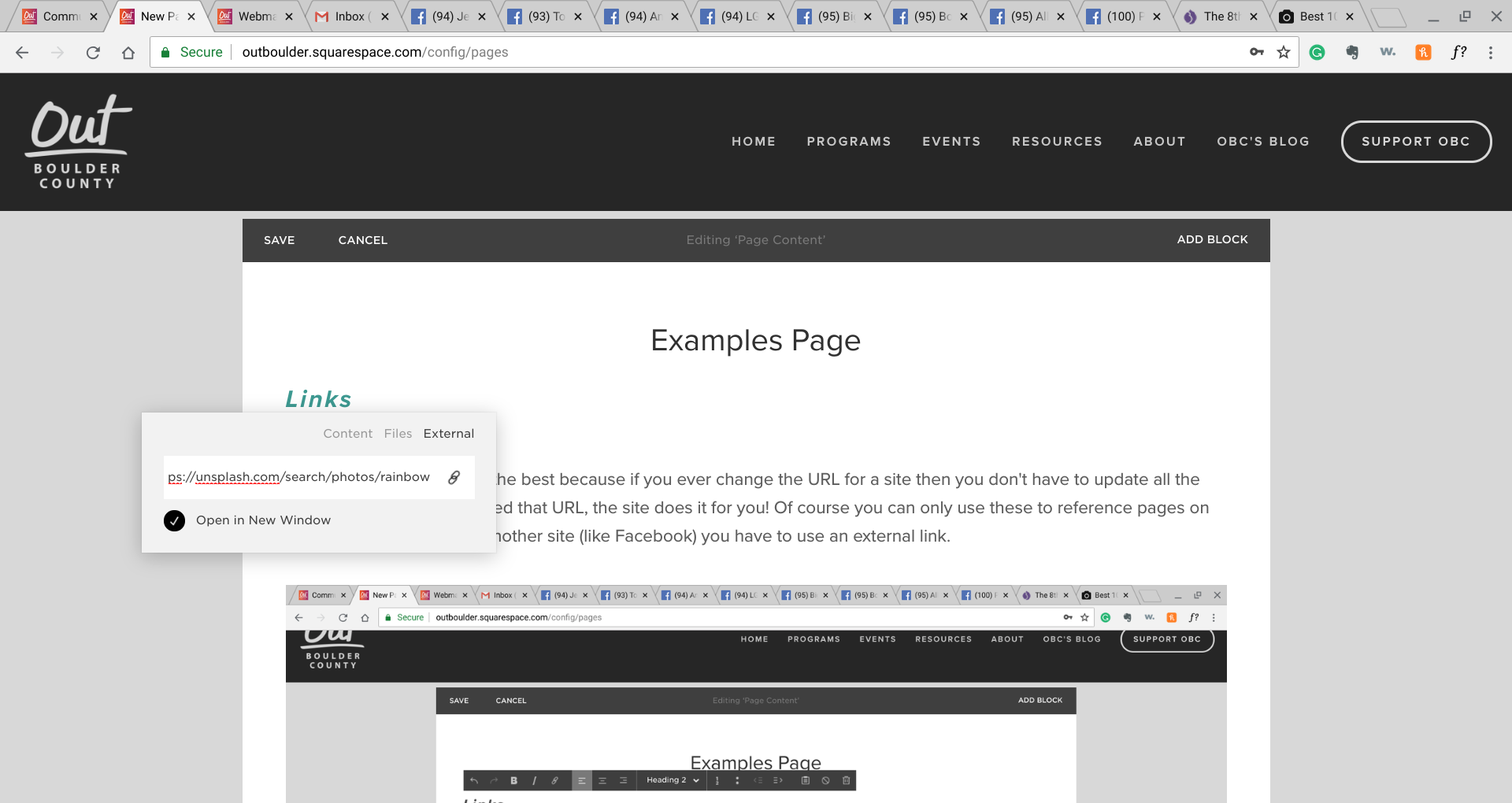Viewport: 1512px width, 803px height.
Task: Click link icon beside URL field
Action: click(454, 477)
